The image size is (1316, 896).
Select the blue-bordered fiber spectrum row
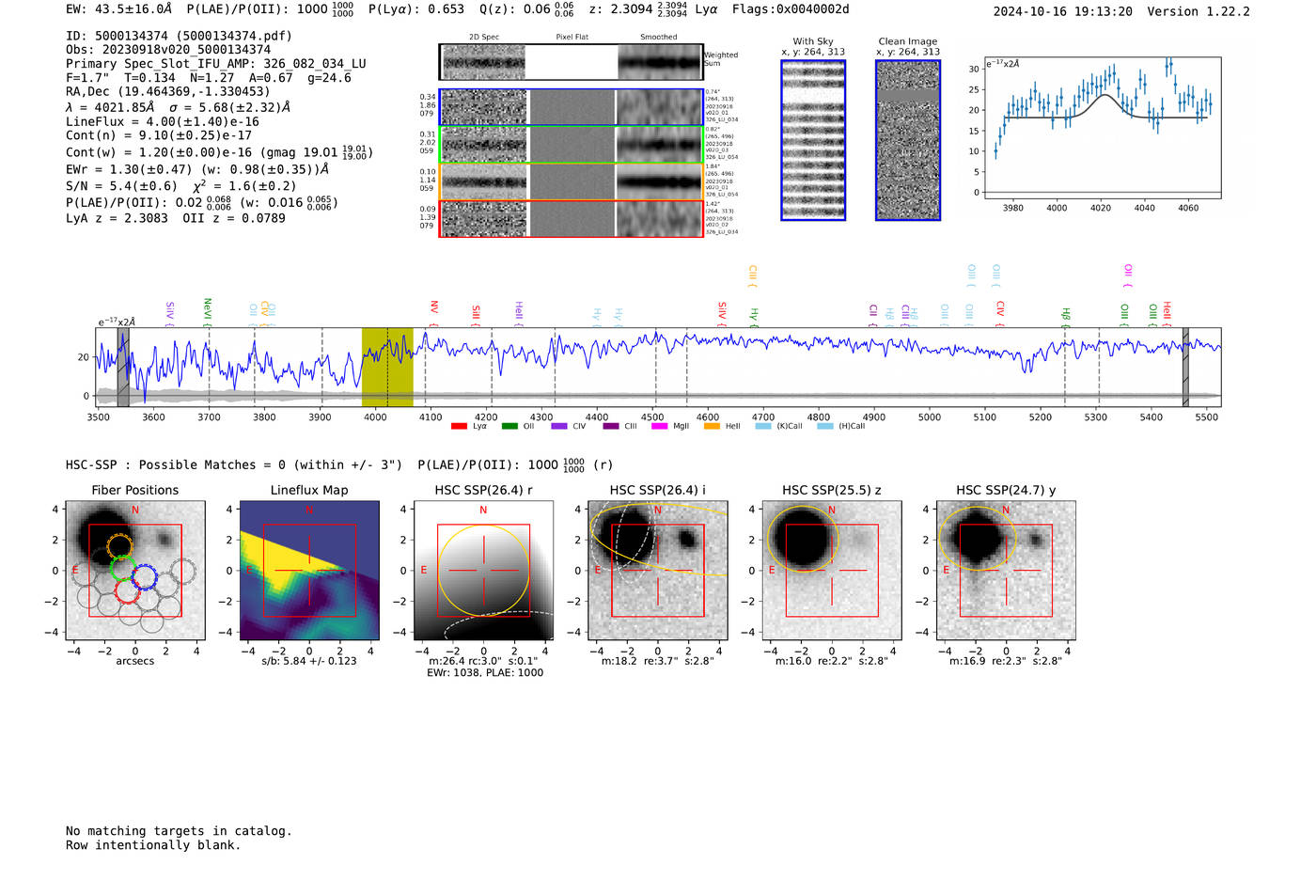coord(572,107)
